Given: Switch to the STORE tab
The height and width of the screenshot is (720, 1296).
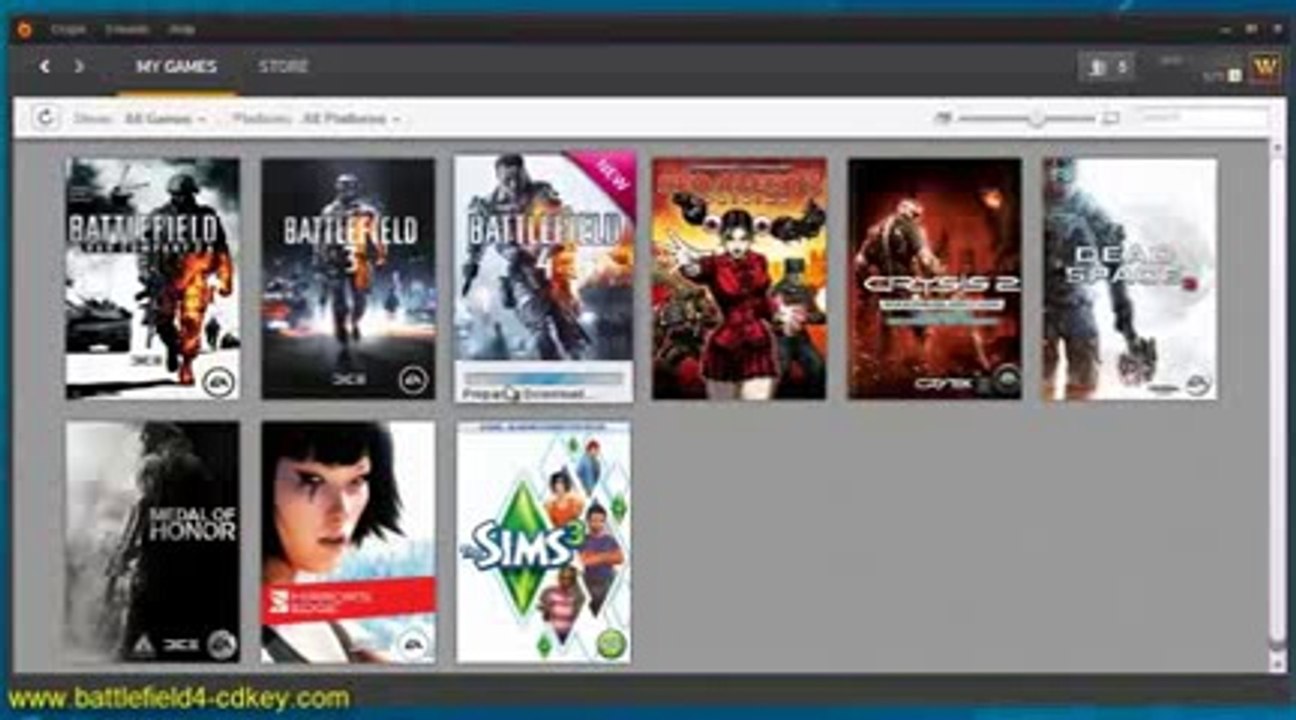Looking at the screenshot, I should coord(283,67).
